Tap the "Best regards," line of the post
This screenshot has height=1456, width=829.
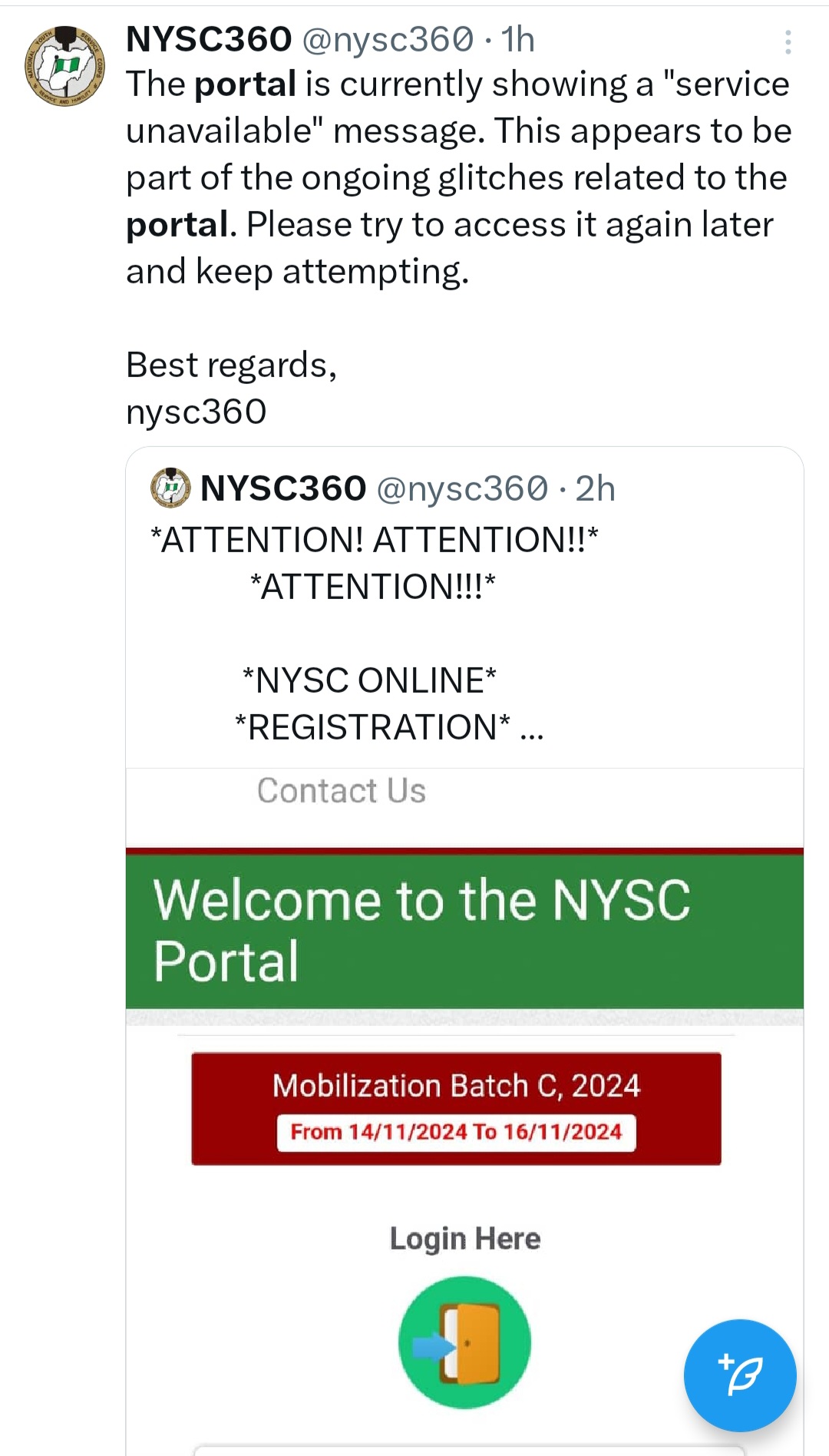231,365
